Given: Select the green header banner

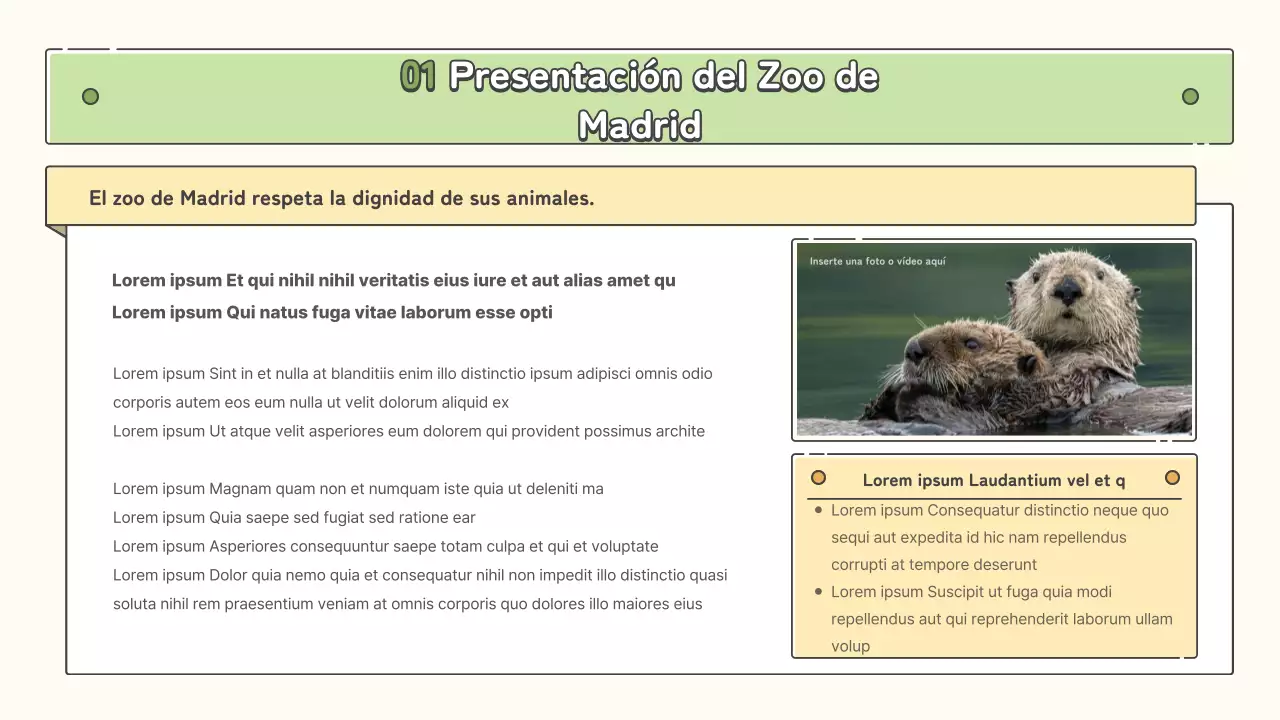Looking at the screenshot, I should click(640, 97).
